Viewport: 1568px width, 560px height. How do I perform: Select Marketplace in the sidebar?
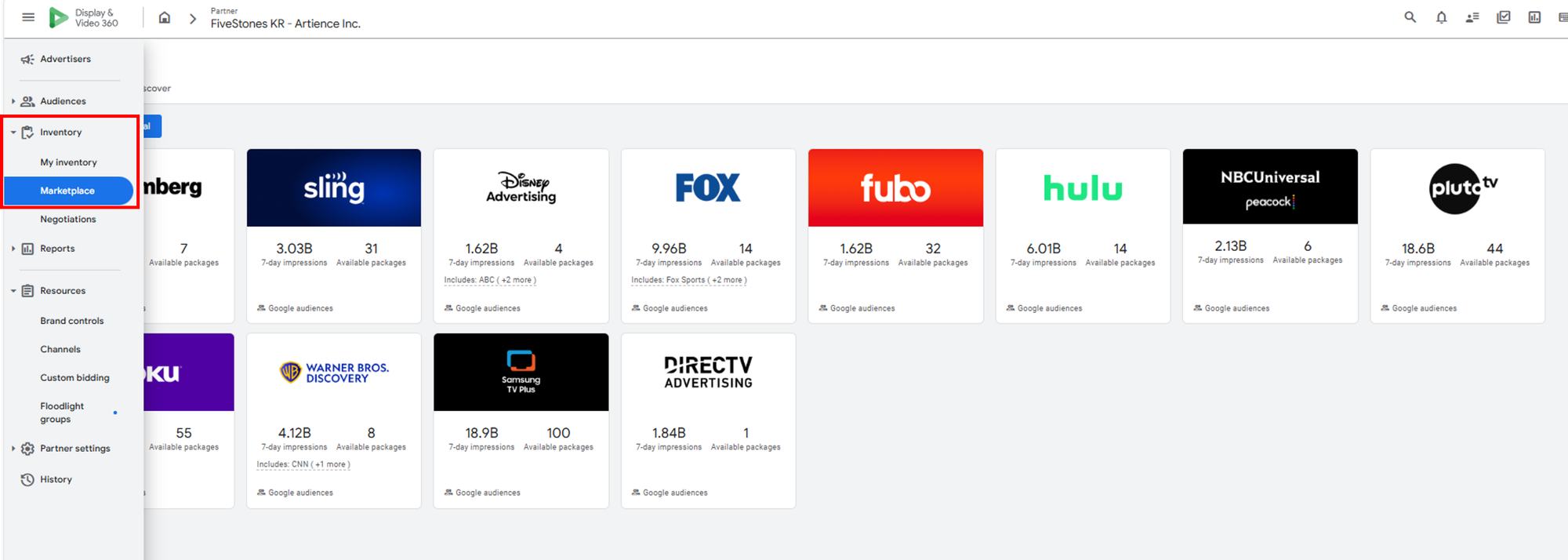click(67, 191)
